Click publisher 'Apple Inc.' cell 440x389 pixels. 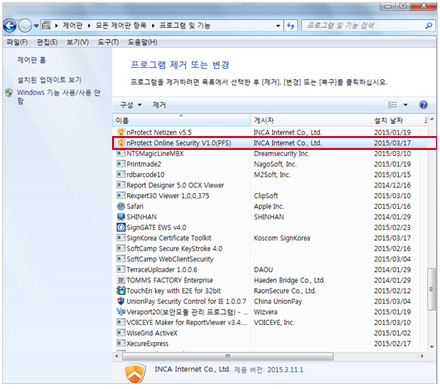point(269,206)
